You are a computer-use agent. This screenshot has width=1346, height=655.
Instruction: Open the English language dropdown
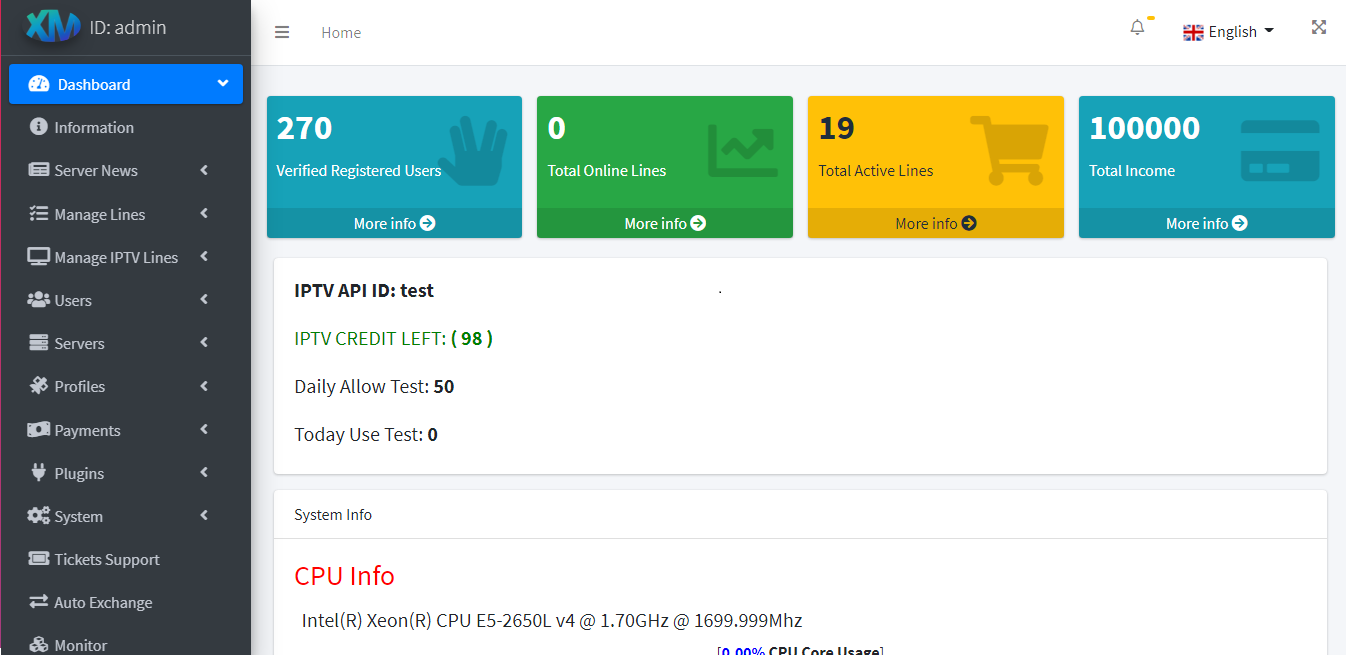coord(1229,32)
